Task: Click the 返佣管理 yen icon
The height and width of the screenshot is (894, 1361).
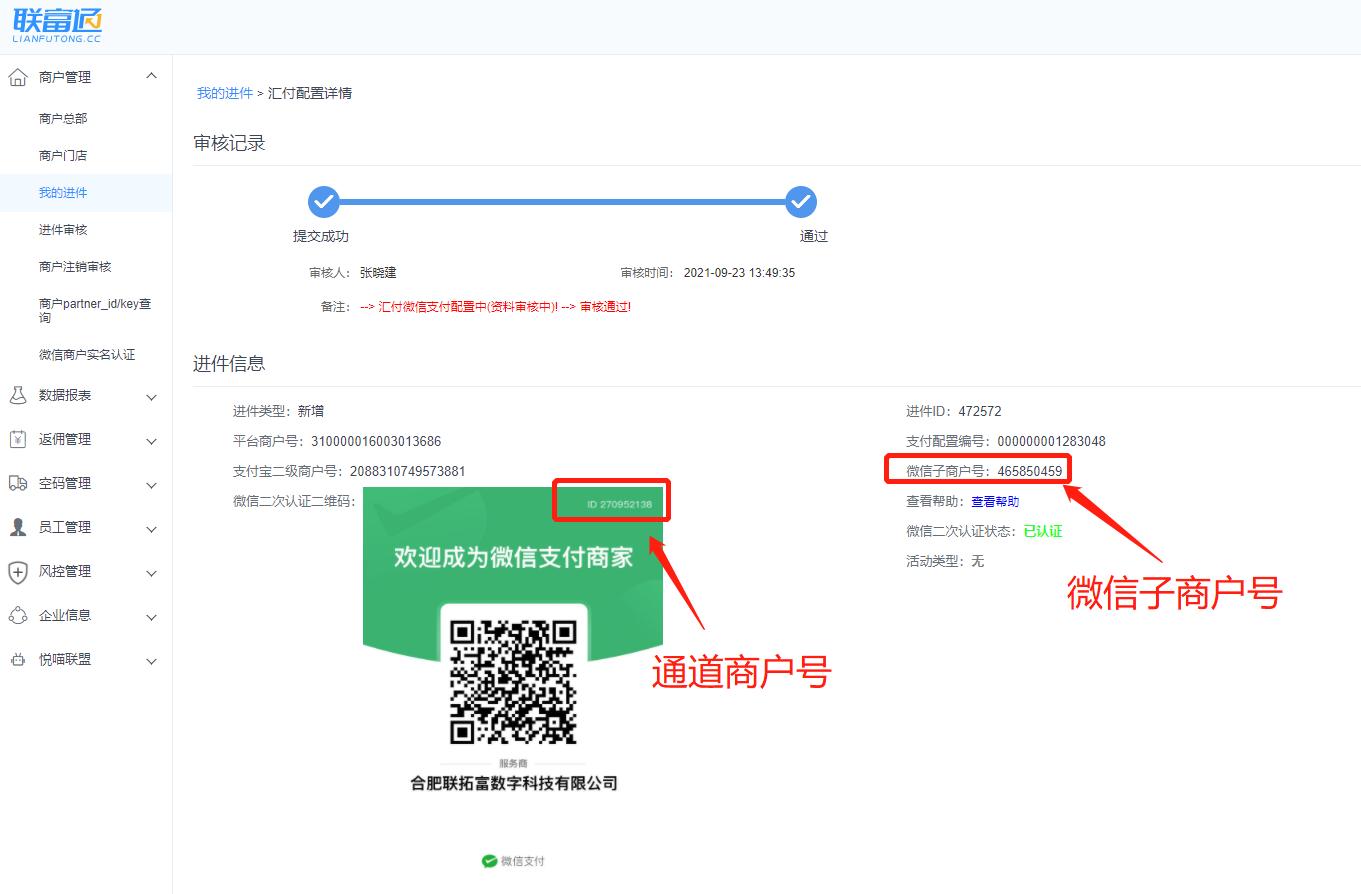Action: click(18, 439)
